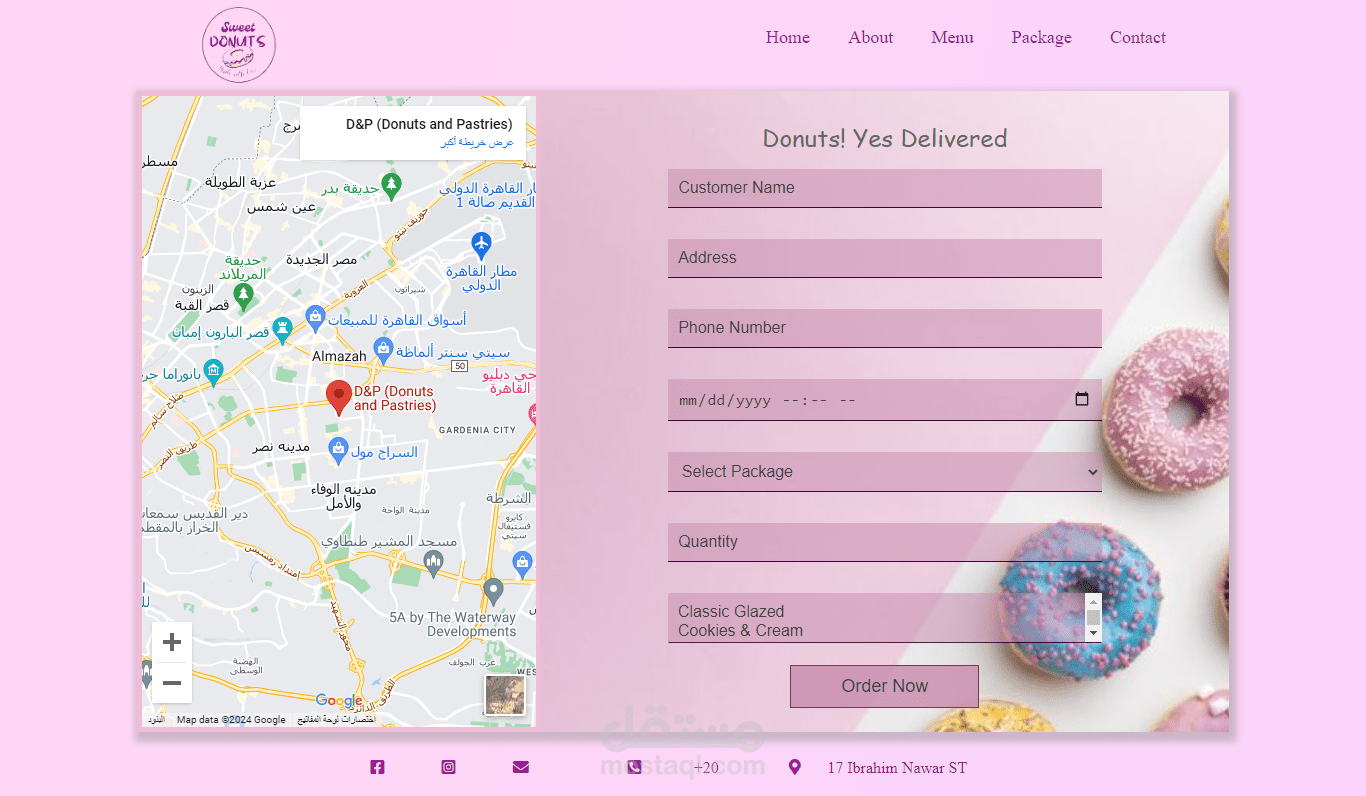Open the Facebook page icon in footer
This screenshot has width=1366, height=796.
377,767
